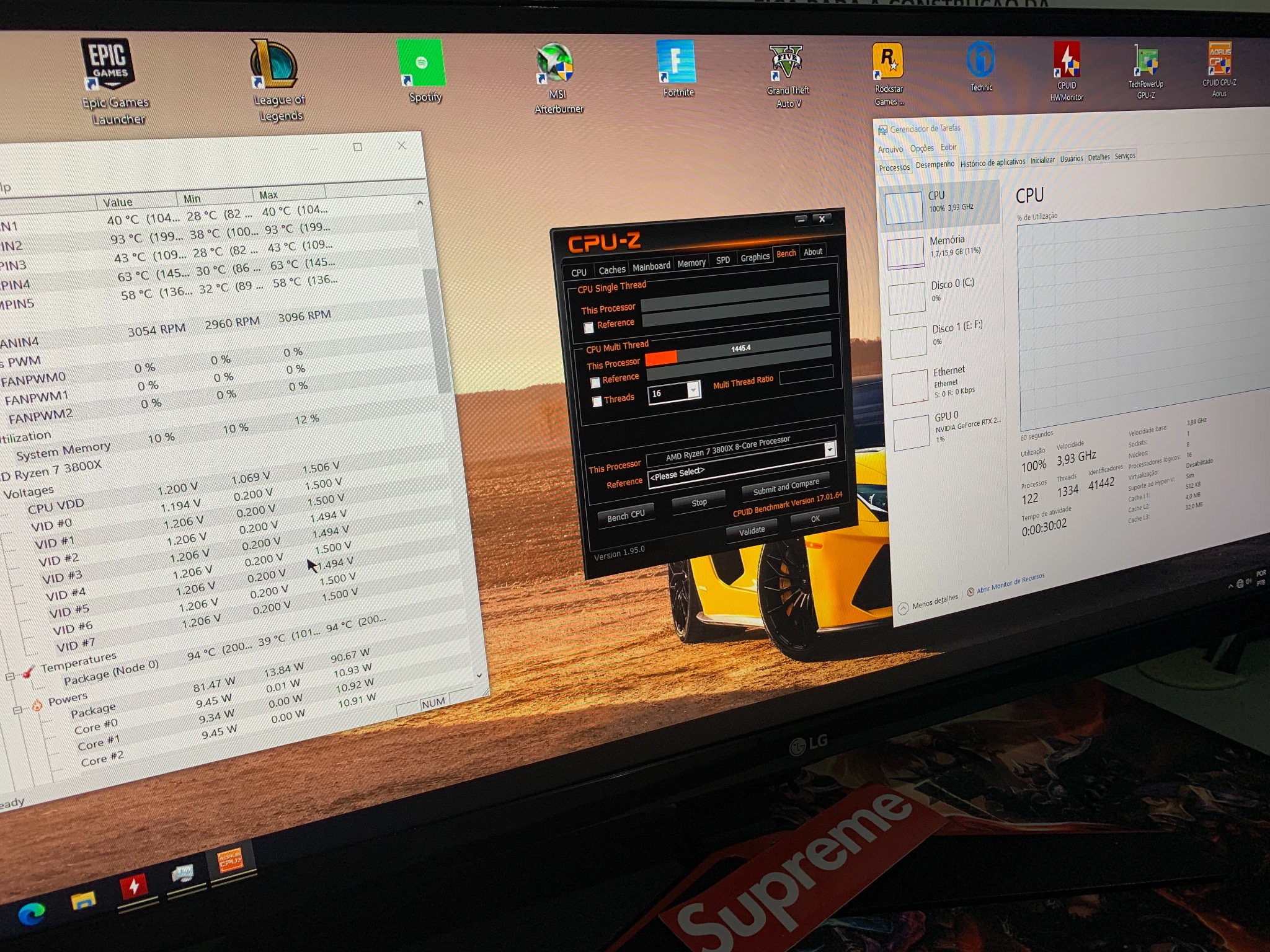Open the Exibir menu in Task Manager

(948, 147)
